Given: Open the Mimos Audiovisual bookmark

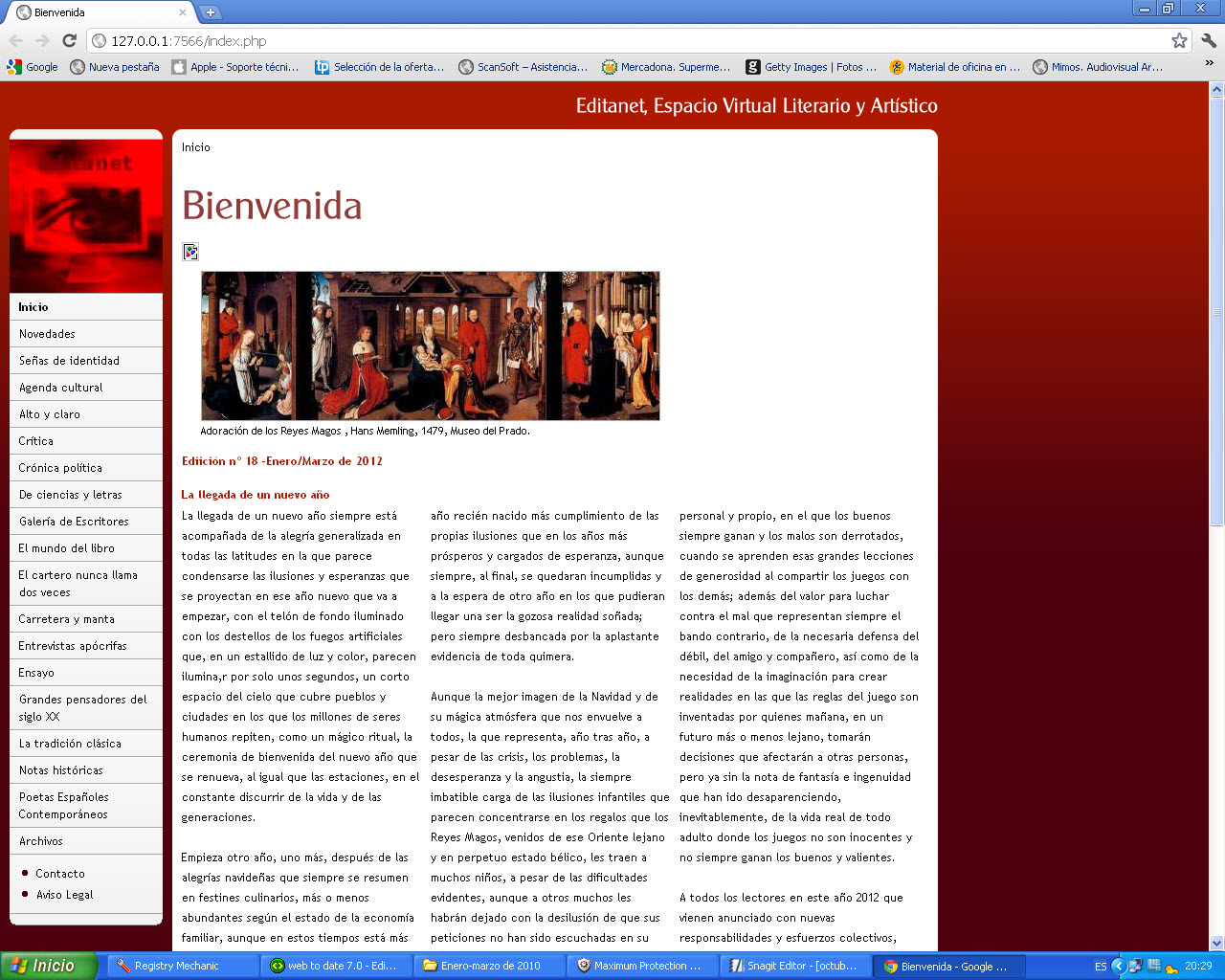Looking at the screenshot, I should [x=1098, y=67].
